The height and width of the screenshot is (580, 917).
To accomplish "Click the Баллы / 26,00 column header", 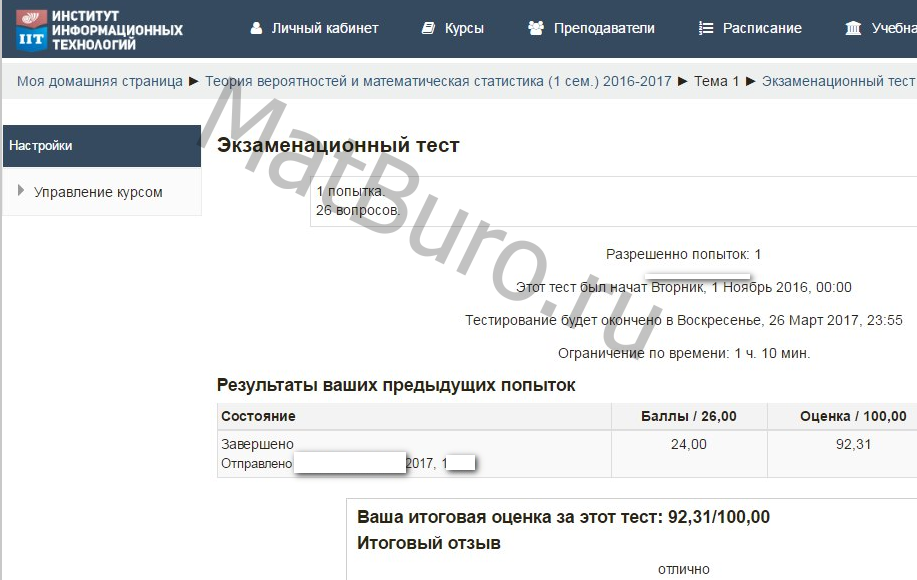I will (688, 416).
